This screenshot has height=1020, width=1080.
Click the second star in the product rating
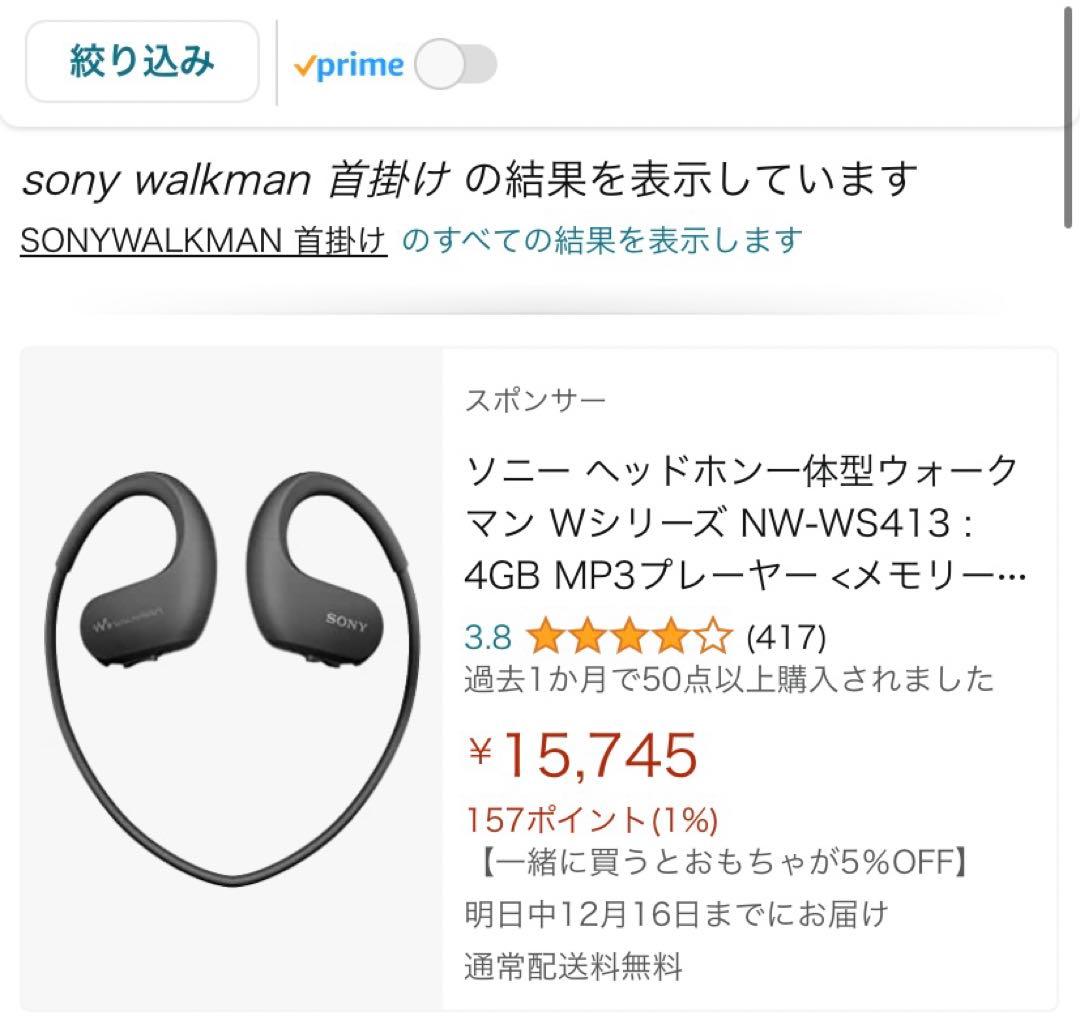(x=585, y=636)
